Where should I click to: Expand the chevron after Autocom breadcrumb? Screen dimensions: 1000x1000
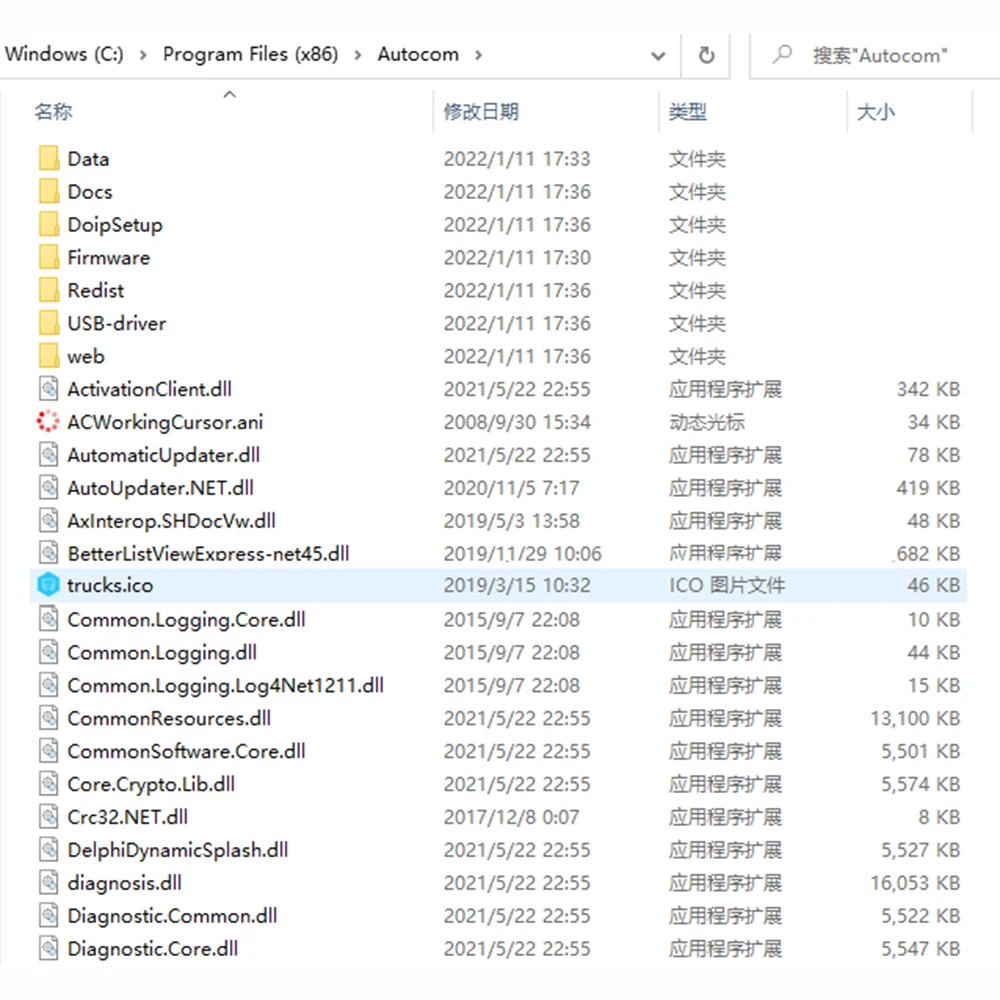click(478, 56)
